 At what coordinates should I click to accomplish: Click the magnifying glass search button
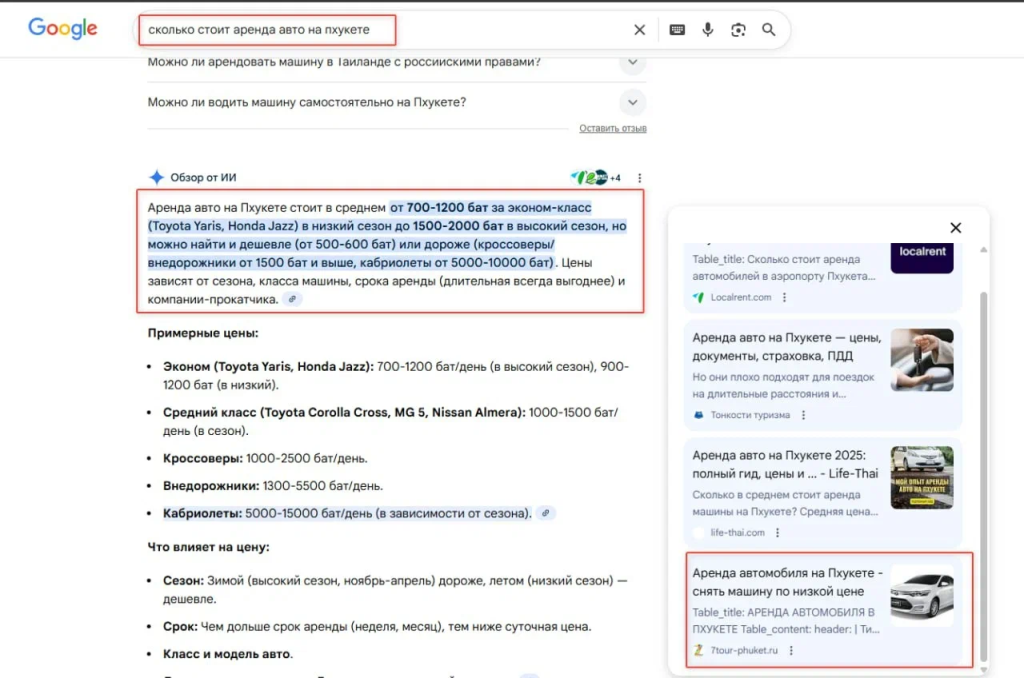[x=769, y=30]
